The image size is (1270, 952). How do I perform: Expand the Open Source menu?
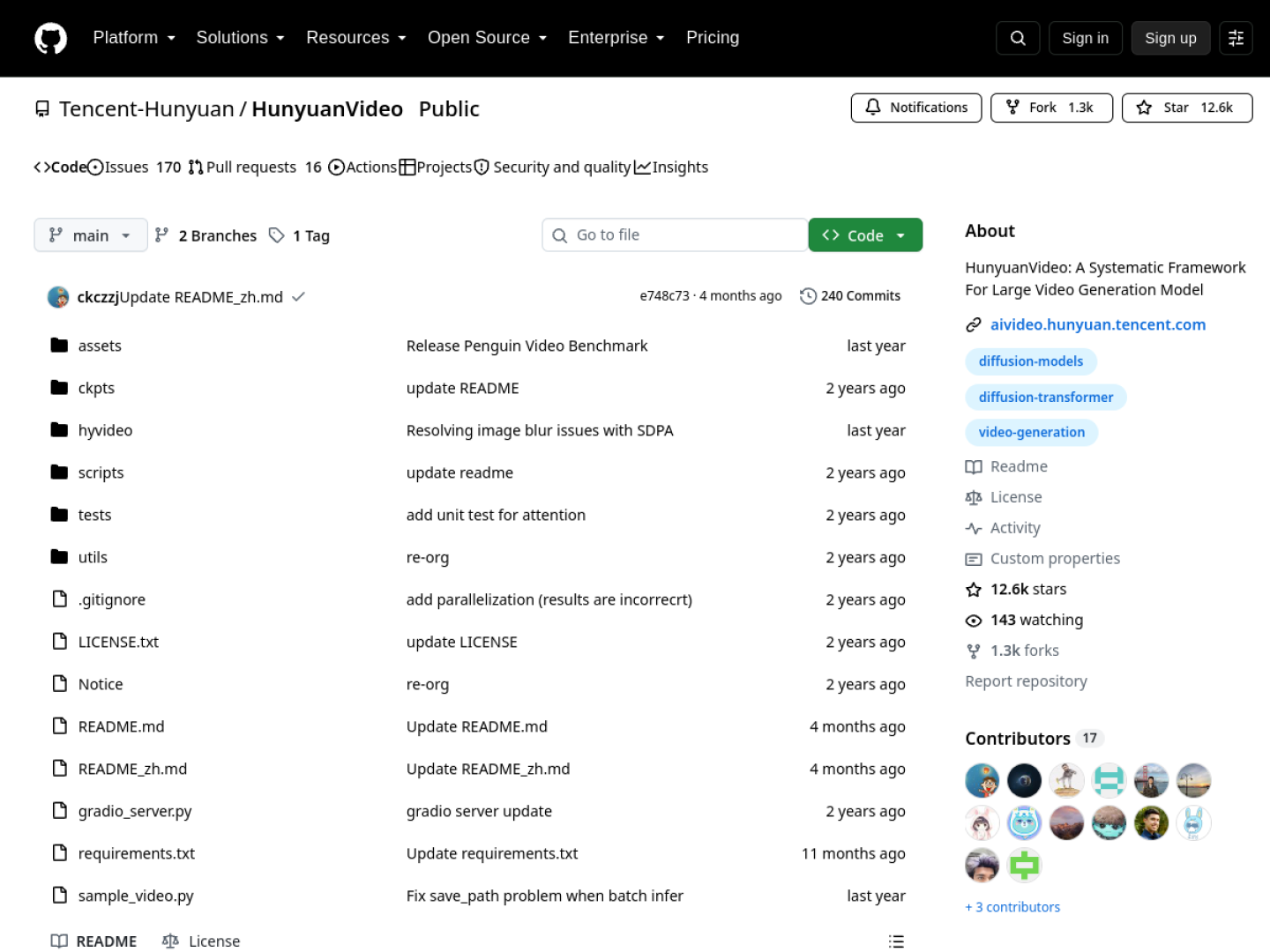click(x=487, y=38)
